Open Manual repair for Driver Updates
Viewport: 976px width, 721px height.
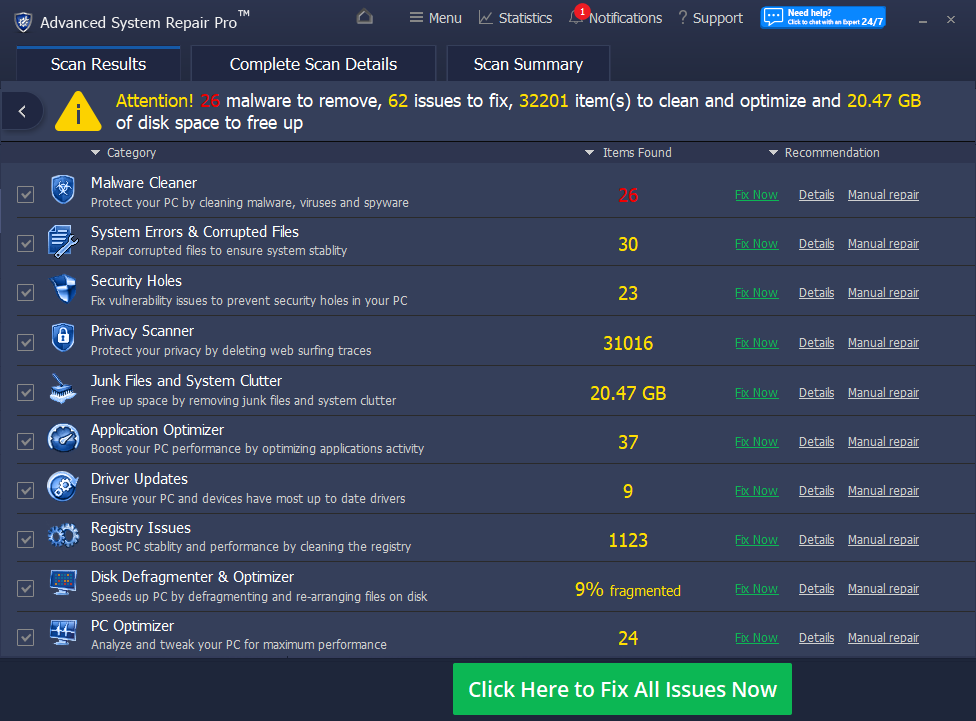[x=883, y=491]
